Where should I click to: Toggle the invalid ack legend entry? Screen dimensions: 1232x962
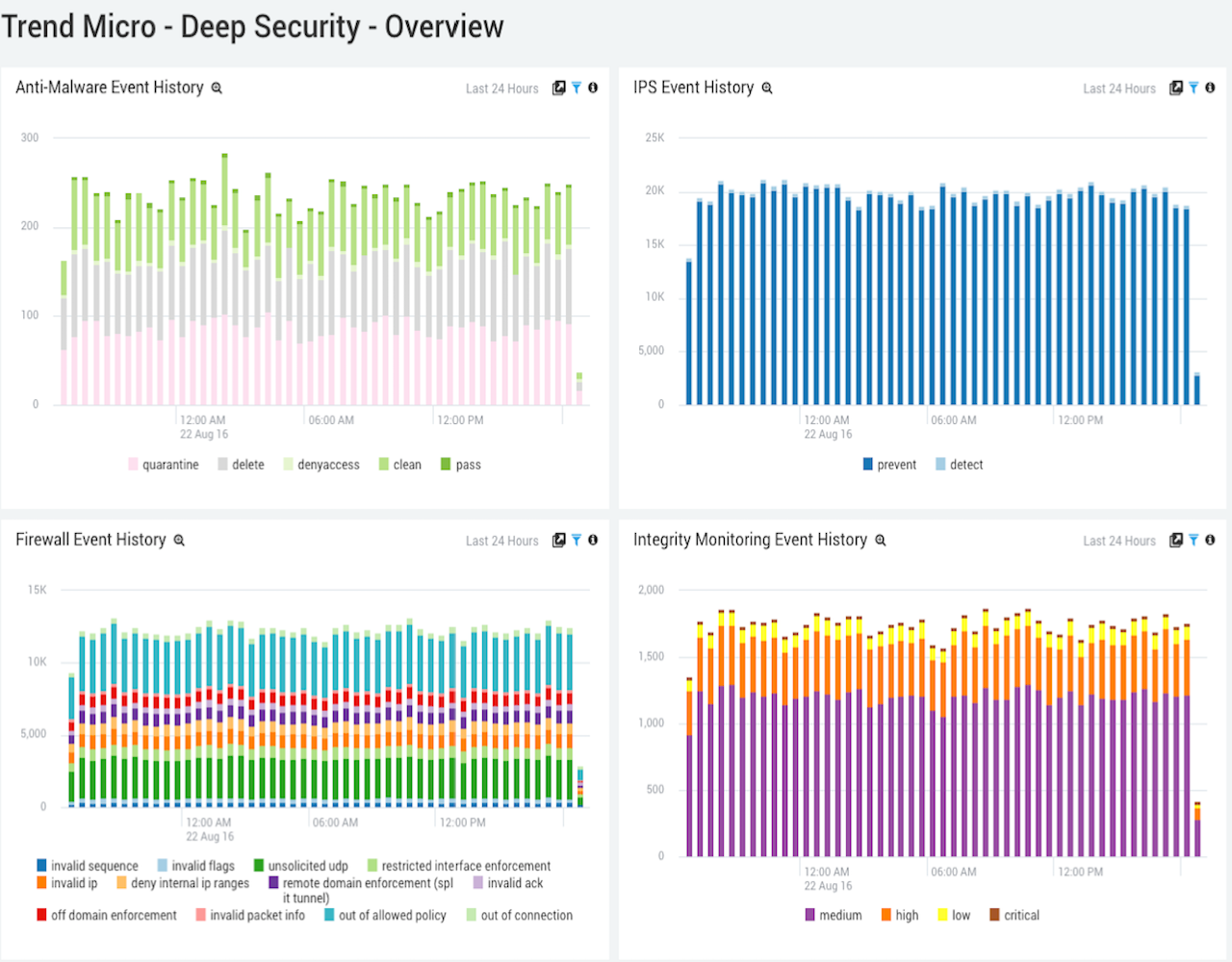508,883
